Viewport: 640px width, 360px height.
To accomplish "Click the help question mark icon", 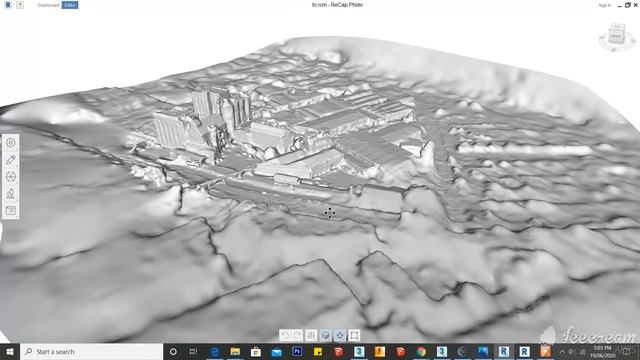I will coord(20,5).
